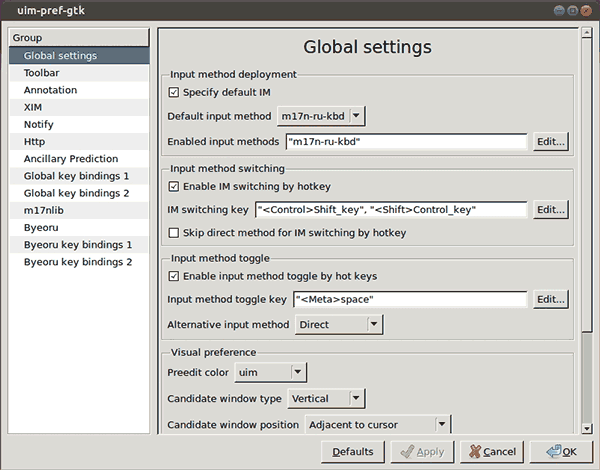The image size is (600, 470).
Task: Select the m17nlib group
Action: click(x=79, y=211)
